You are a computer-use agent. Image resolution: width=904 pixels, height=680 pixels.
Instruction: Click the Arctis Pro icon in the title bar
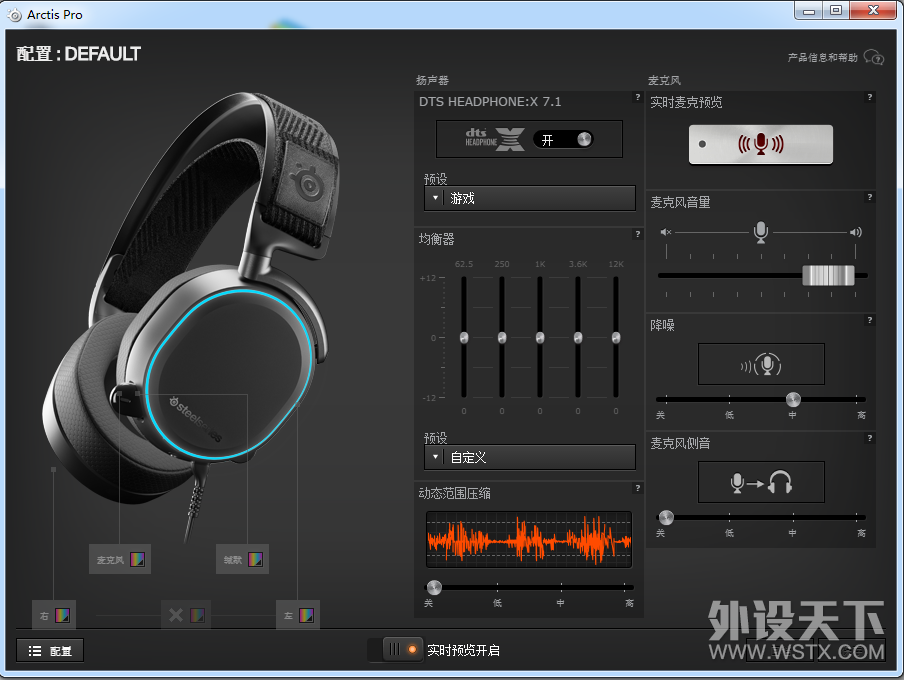[15, 14]
